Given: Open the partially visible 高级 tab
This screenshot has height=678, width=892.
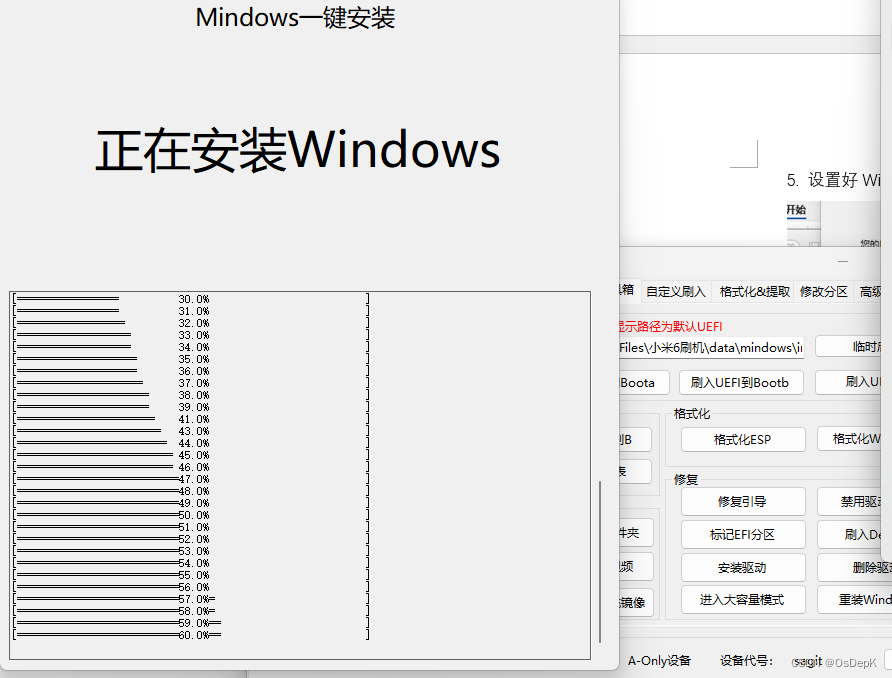Looking at the screenshot, I should pos(870,292).
